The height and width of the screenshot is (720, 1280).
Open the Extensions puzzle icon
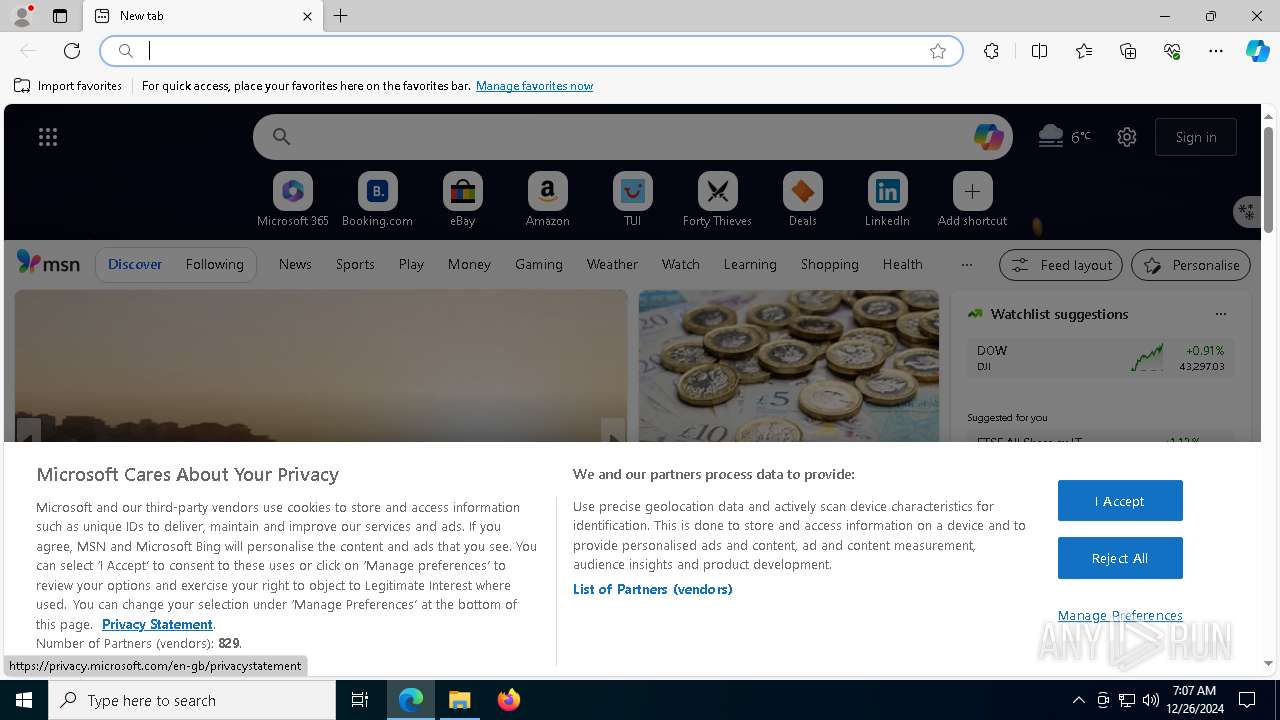(x=991, y=51)
